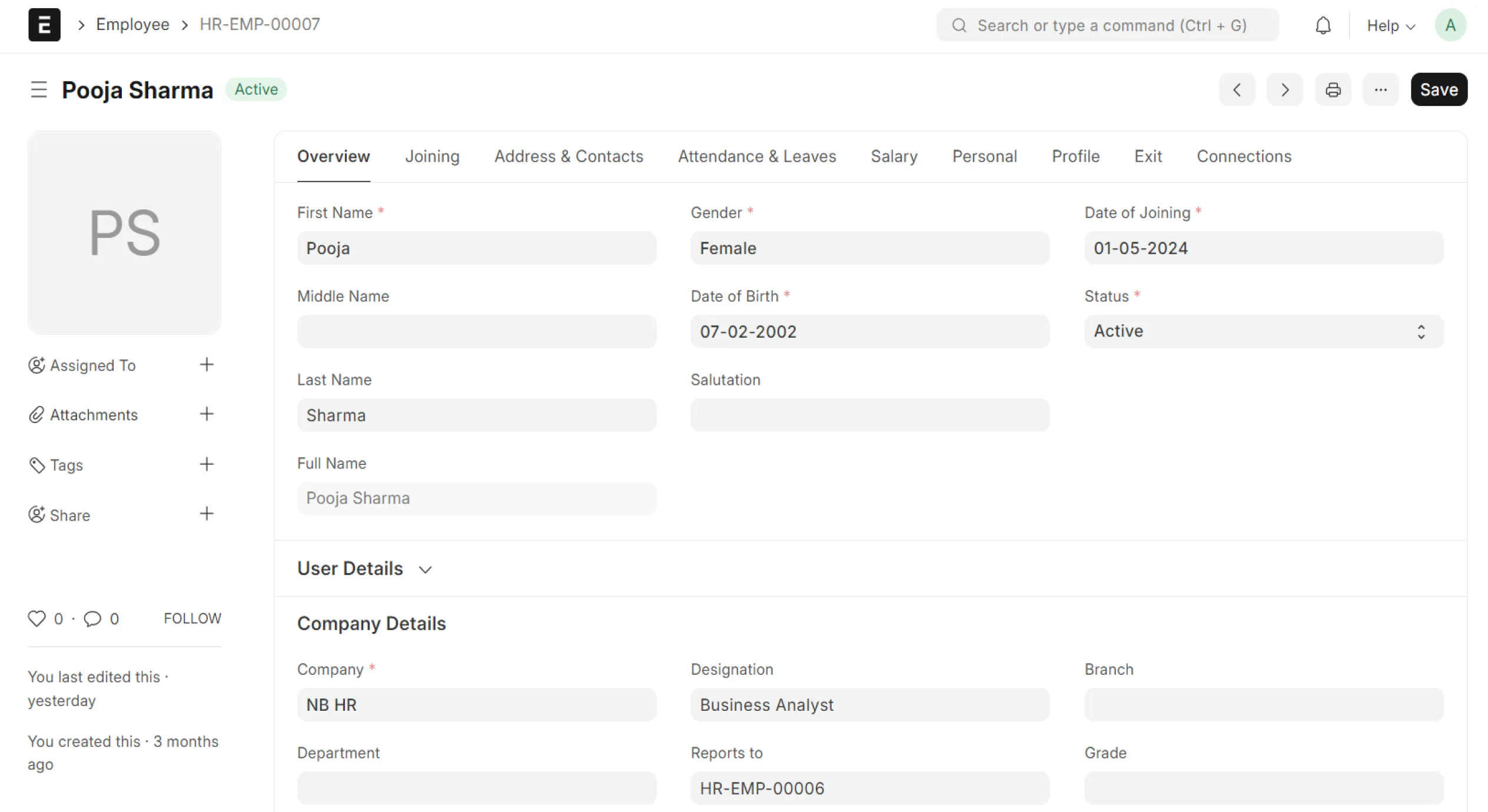Share the record using the Share plus

[x=207, y=514]
